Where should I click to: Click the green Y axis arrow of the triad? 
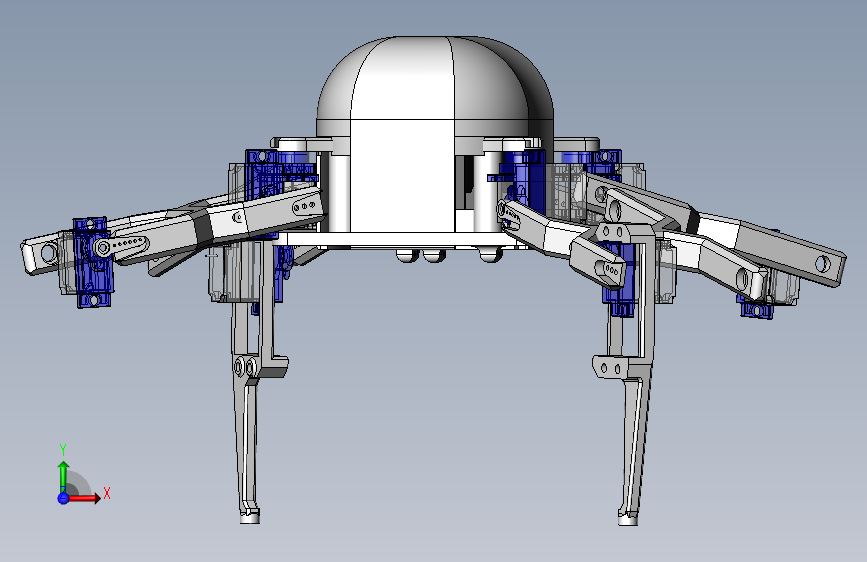pos(63,475)
